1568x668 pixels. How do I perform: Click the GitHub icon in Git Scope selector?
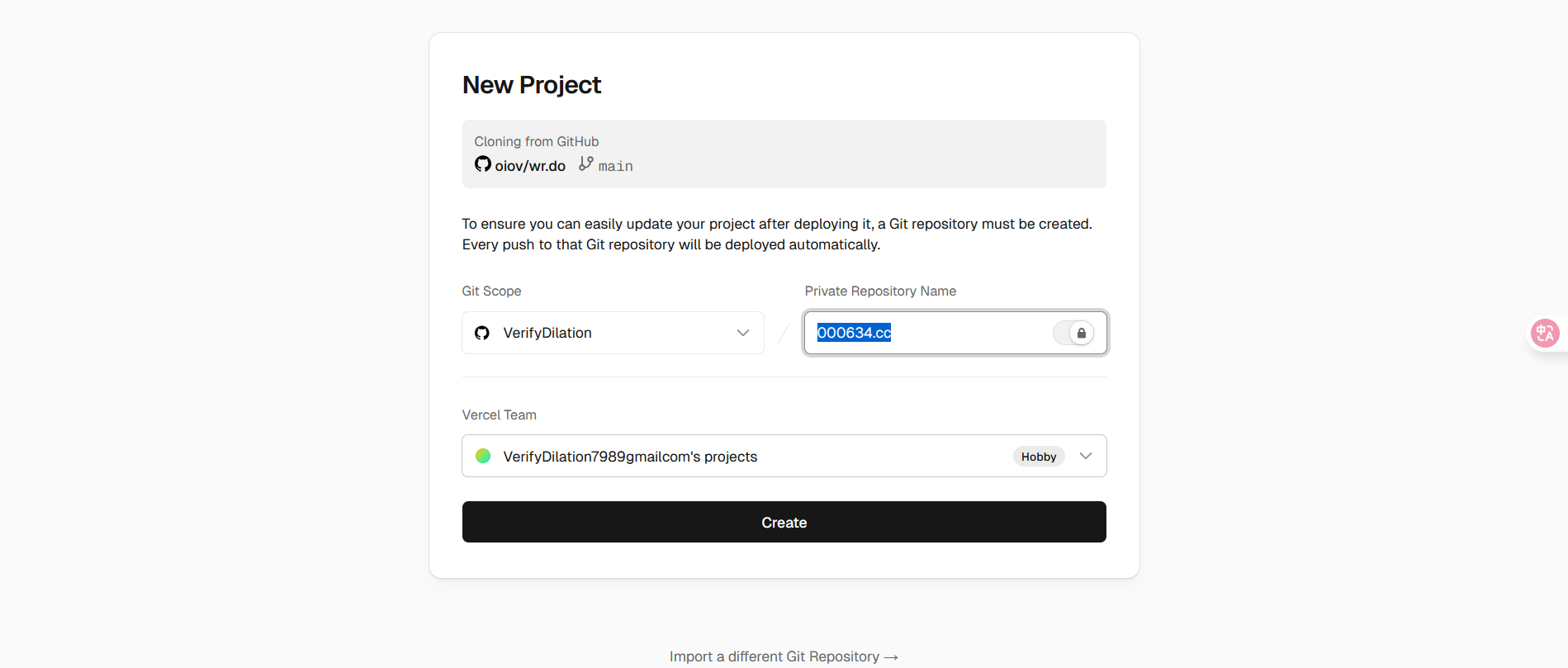coord(482,333)
